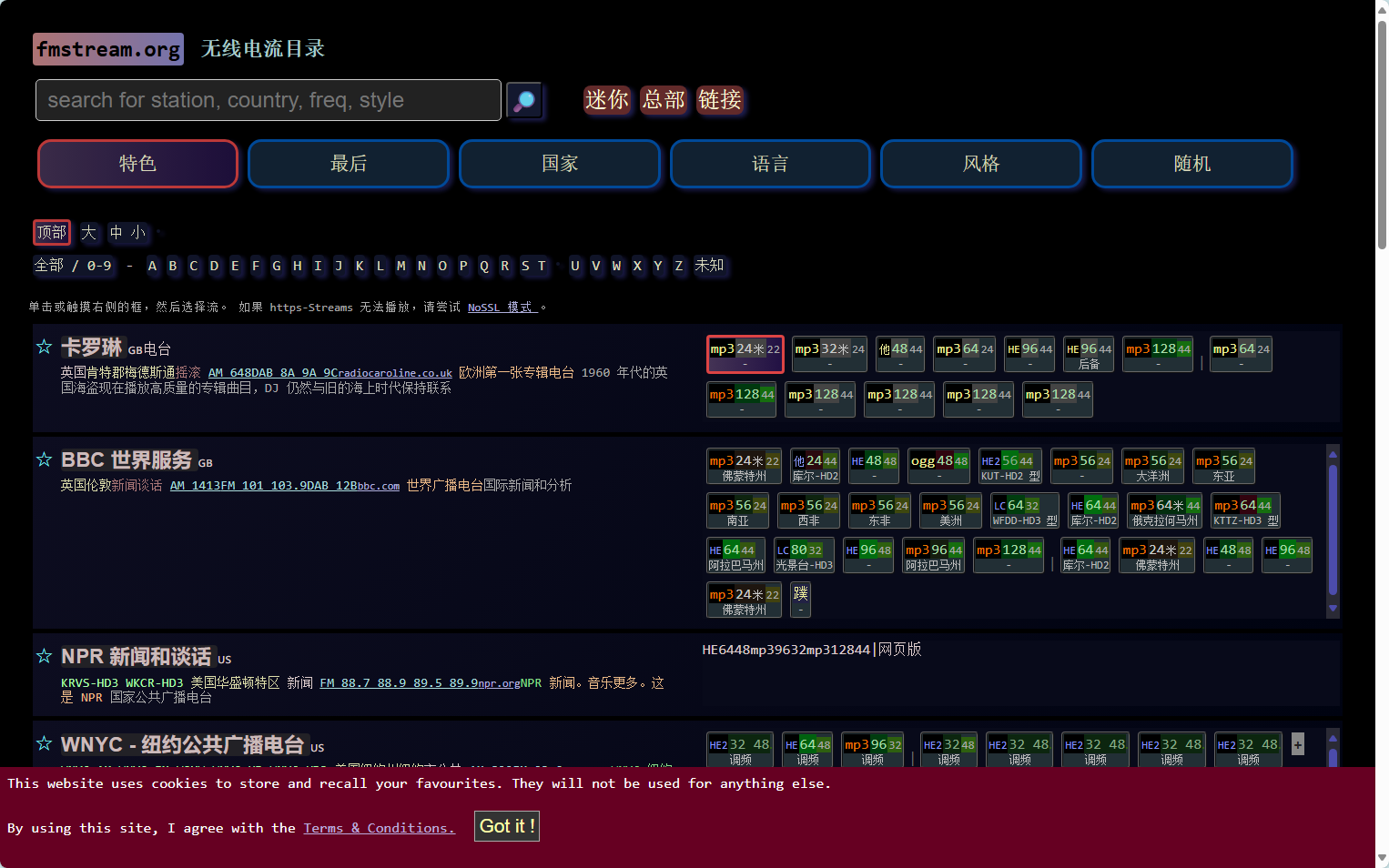Play BBC LC 80 32 光景台-HD3 stream
This screenshot has height=868, width=1389.
pyautogui.click(x=804, y=555)
